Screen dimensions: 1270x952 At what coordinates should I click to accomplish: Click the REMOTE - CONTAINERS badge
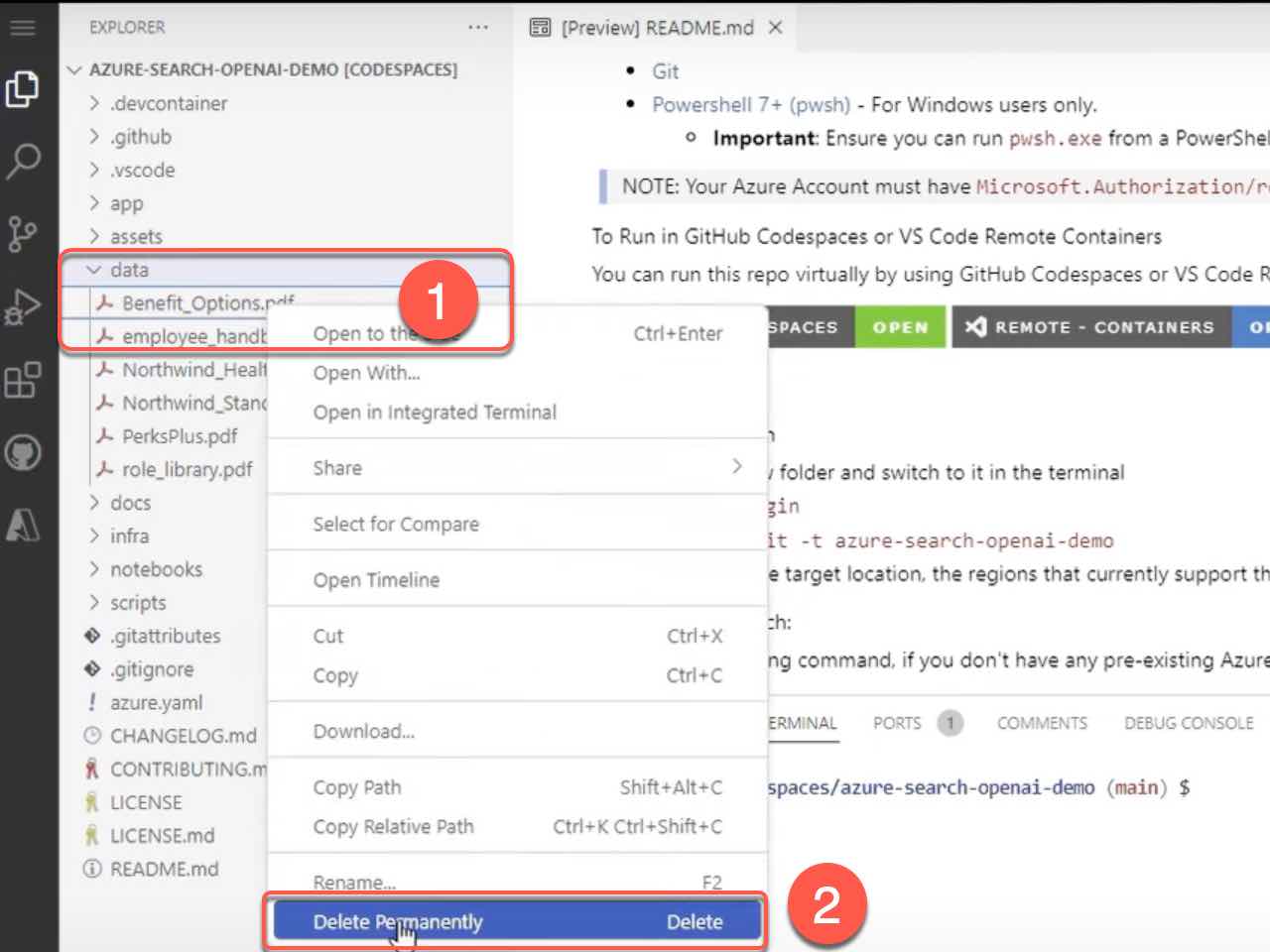pyautogui.click(x=1091, y=327)
